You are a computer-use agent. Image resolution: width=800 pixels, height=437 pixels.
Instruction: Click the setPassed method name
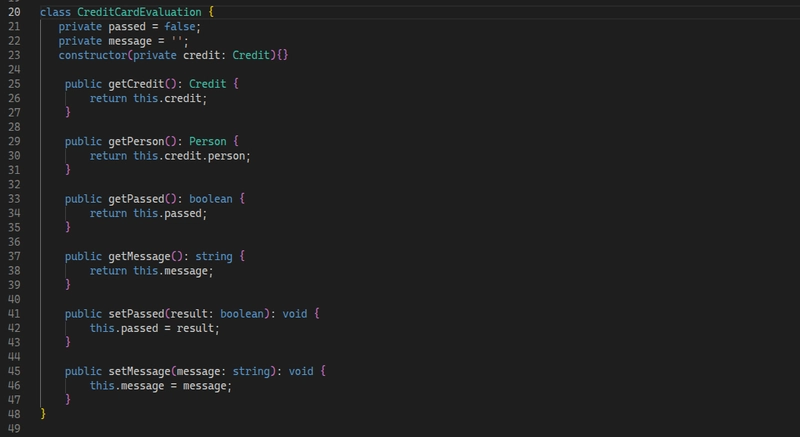click(136, 314)
